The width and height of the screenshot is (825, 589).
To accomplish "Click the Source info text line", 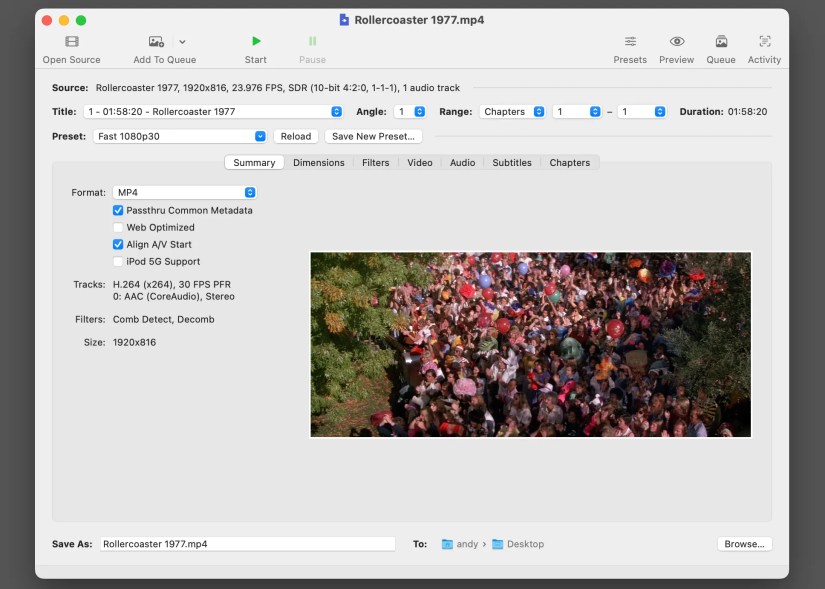I will pyautogui.click(x=278, y=88).
